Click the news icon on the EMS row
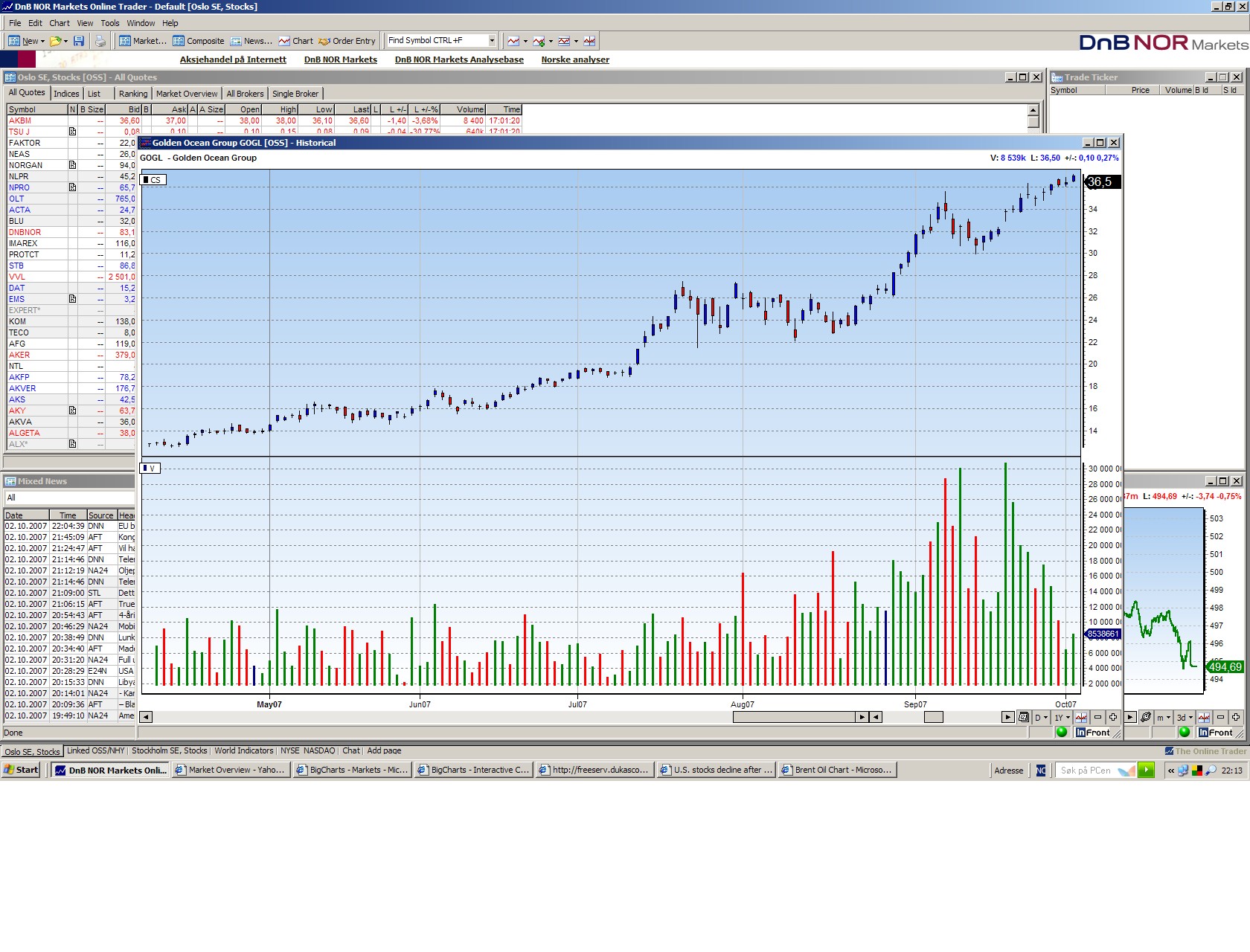Image resolution: width=1250 pixels, height=952 pixels. [72, 299]
